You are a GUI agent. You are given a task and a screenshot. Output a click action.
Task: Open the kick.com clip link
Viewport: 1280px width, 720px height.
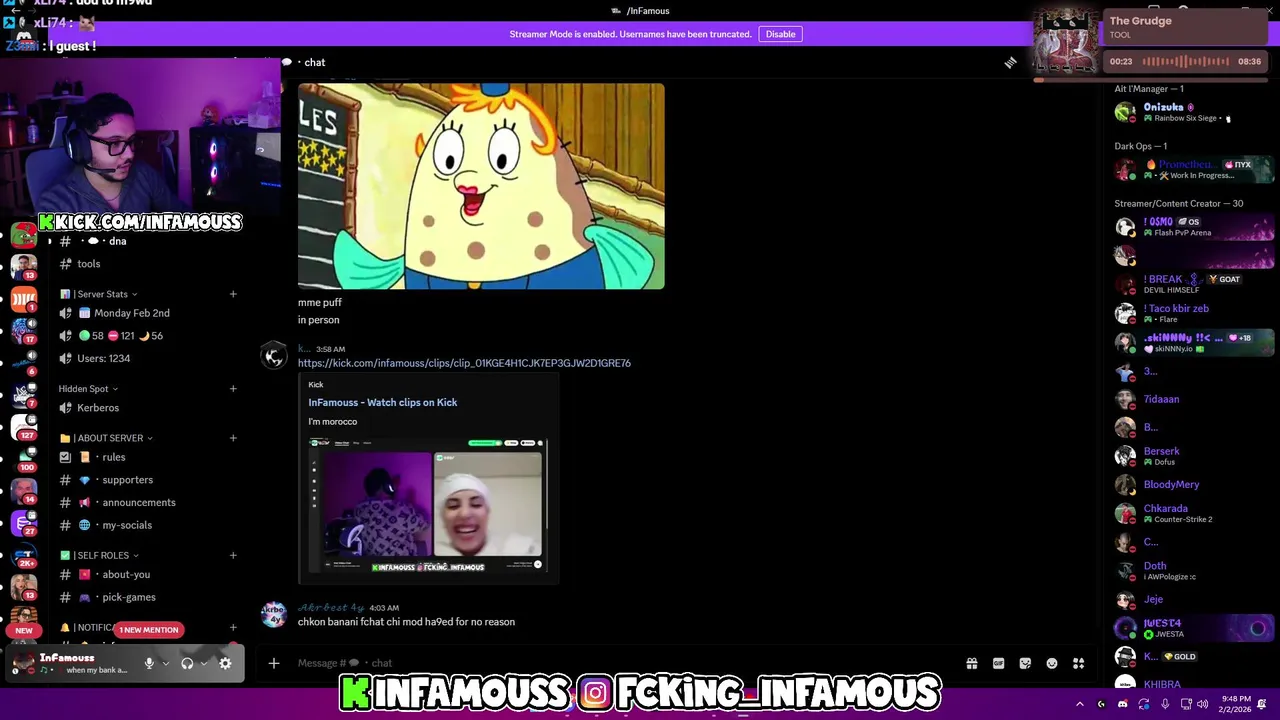point(464,363)
